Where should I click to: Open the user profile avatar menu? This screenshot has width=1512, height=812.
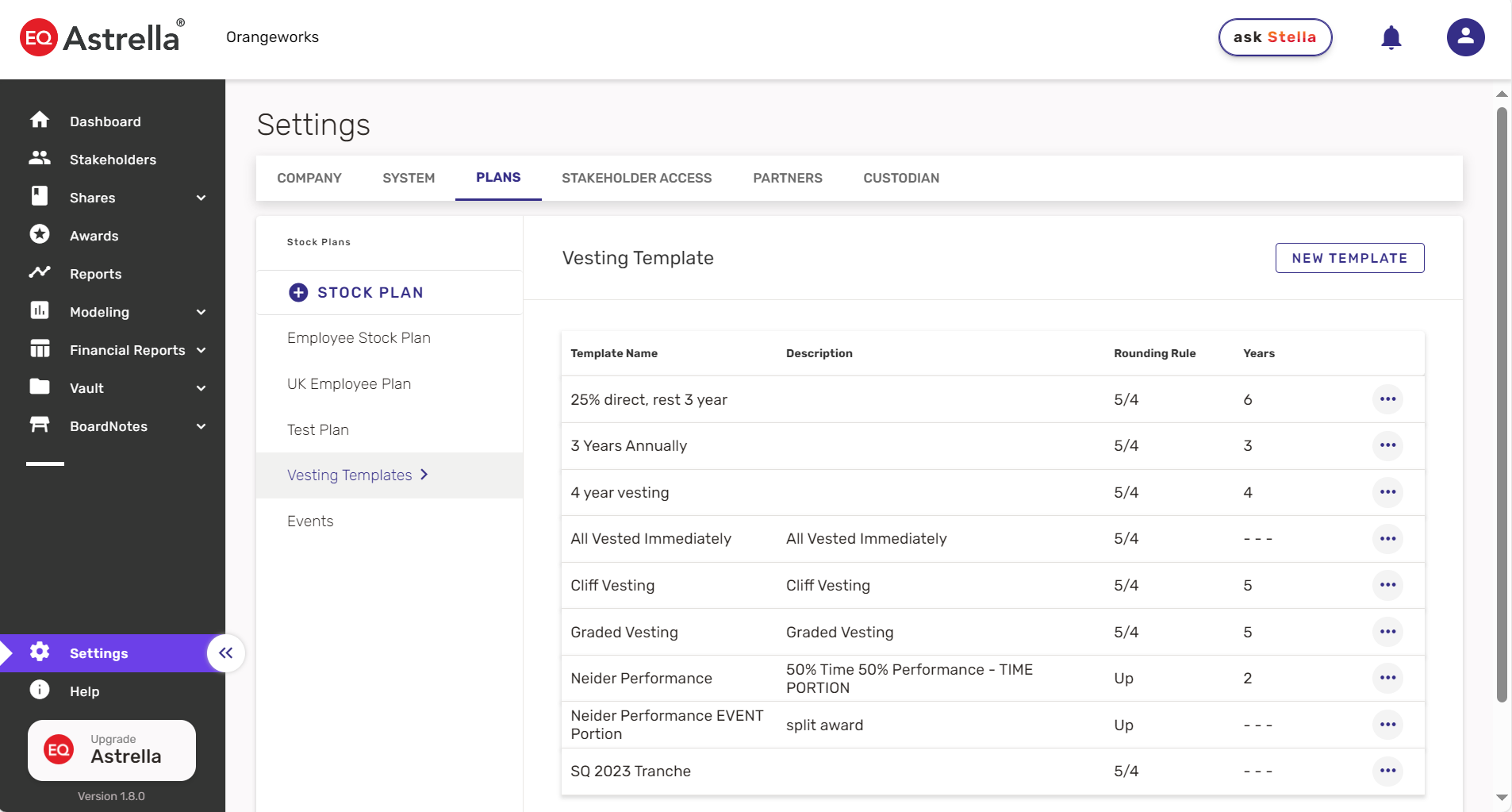[1465, 37]
